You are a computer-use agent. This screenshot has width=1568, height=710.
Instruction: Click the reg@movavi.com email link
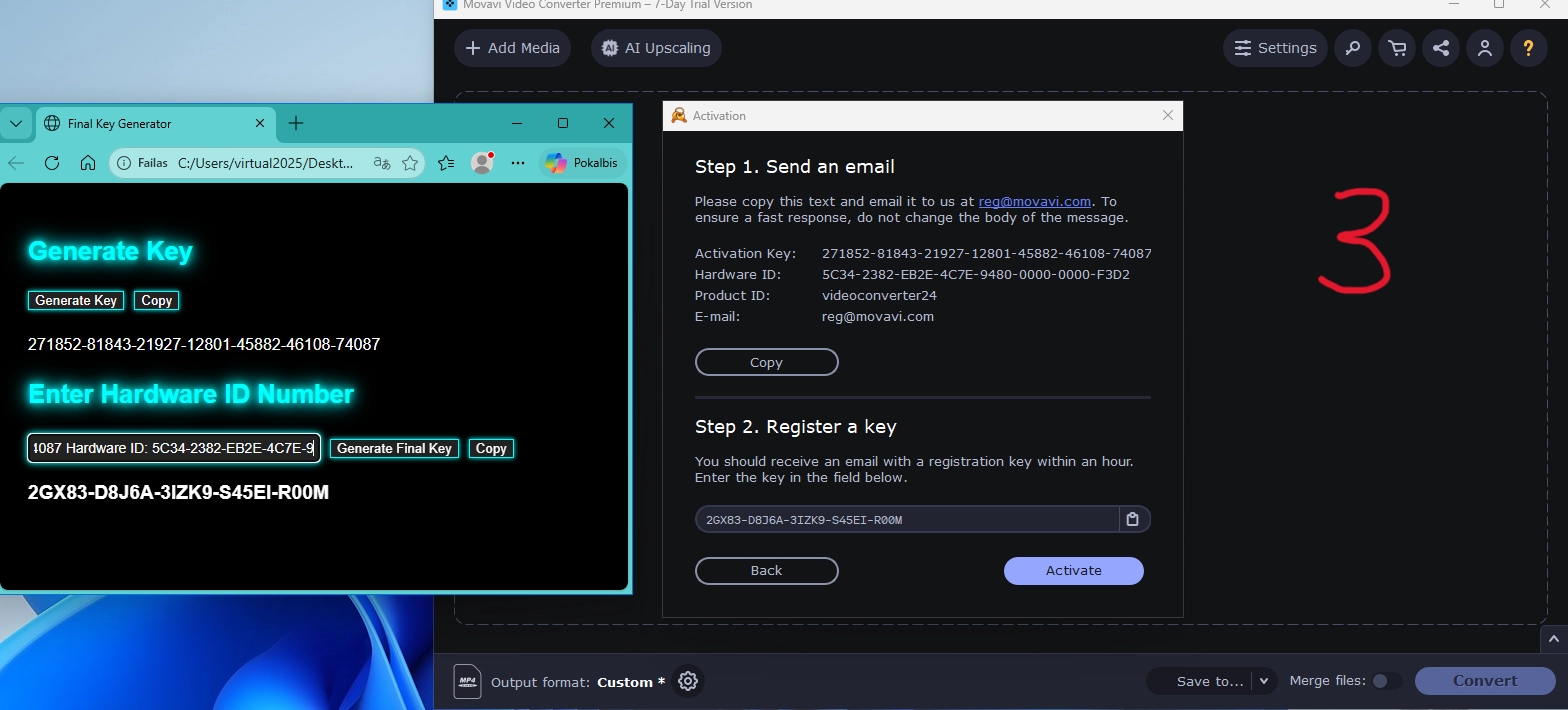pyautogui.click(x=1034, y=201)
